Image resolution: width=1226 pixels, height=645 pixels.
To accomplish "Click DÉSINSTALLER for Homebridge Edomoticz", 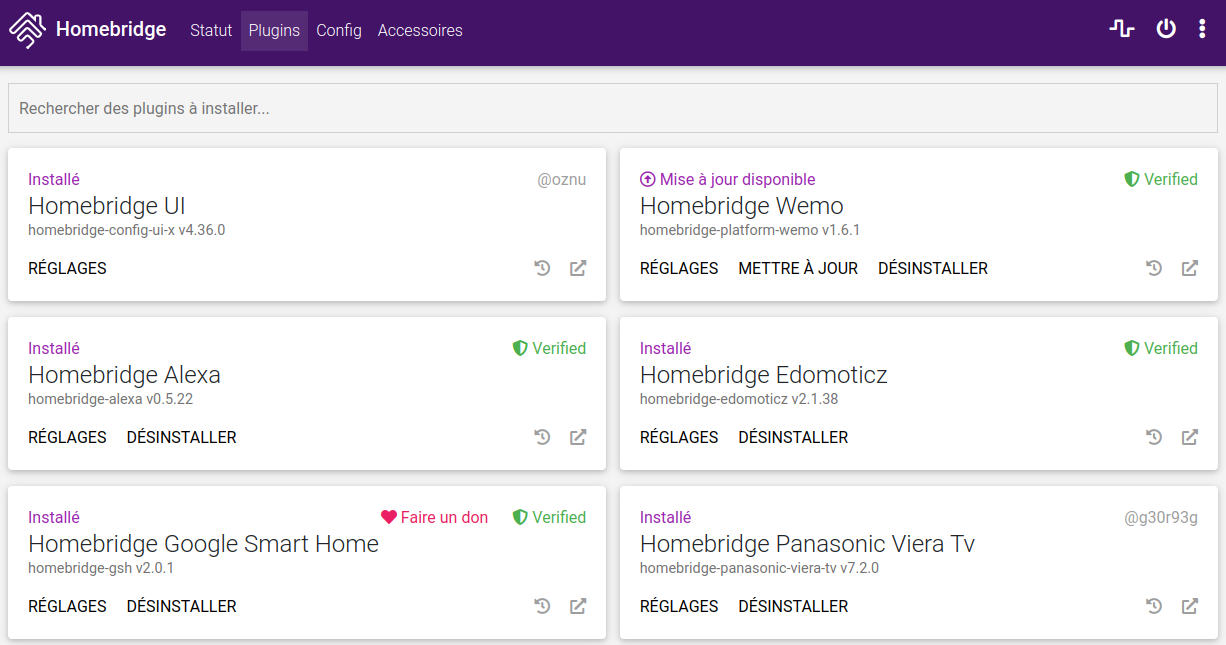I will click(x=793, y=437).
